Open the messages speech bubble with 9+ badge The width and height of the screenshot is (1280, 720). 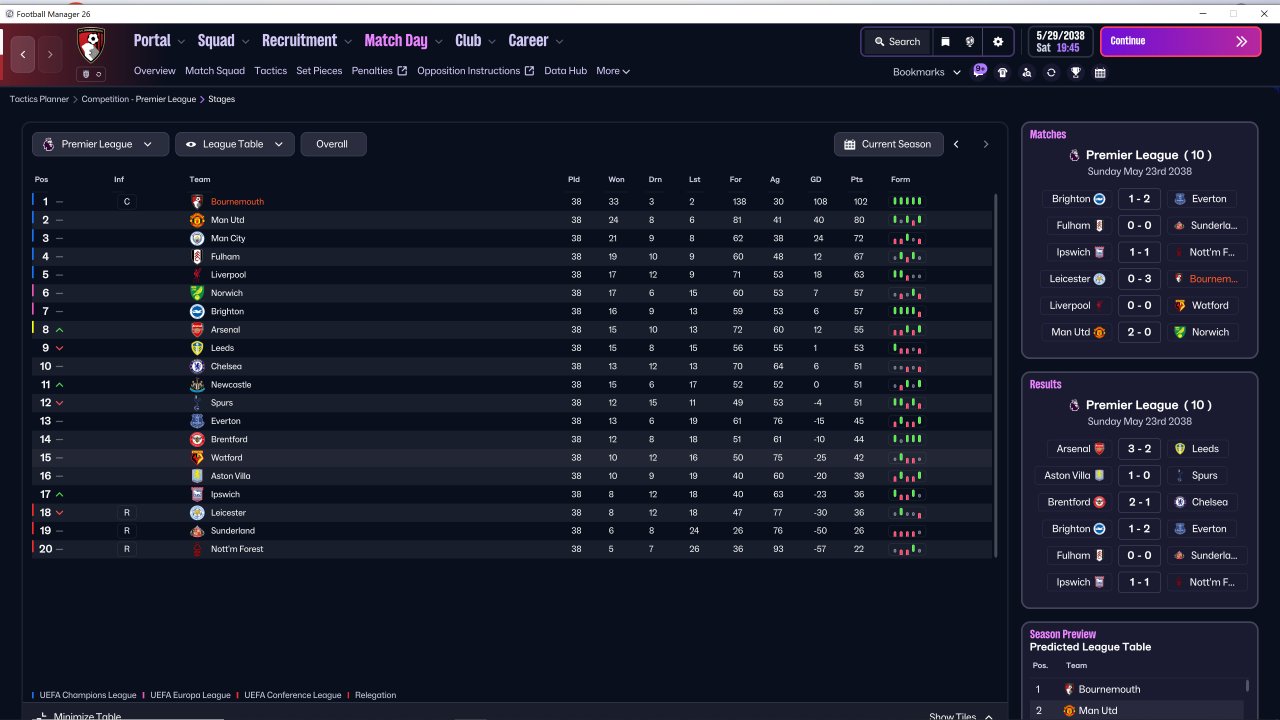coord(979,71)
